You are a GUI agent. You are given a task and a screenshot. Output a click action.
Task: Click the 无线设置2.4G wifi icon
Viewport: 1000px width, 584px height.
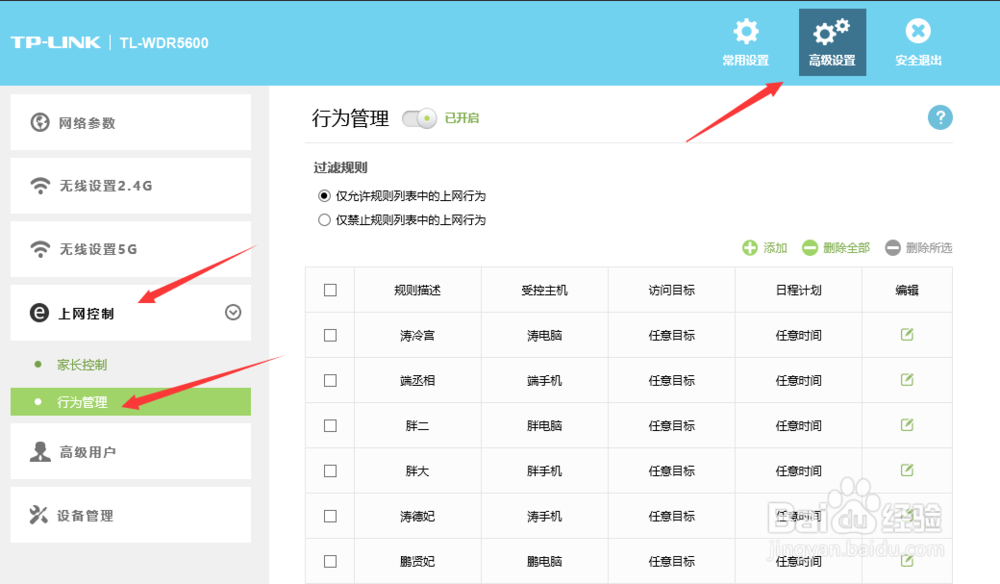(x=40, y=186)
